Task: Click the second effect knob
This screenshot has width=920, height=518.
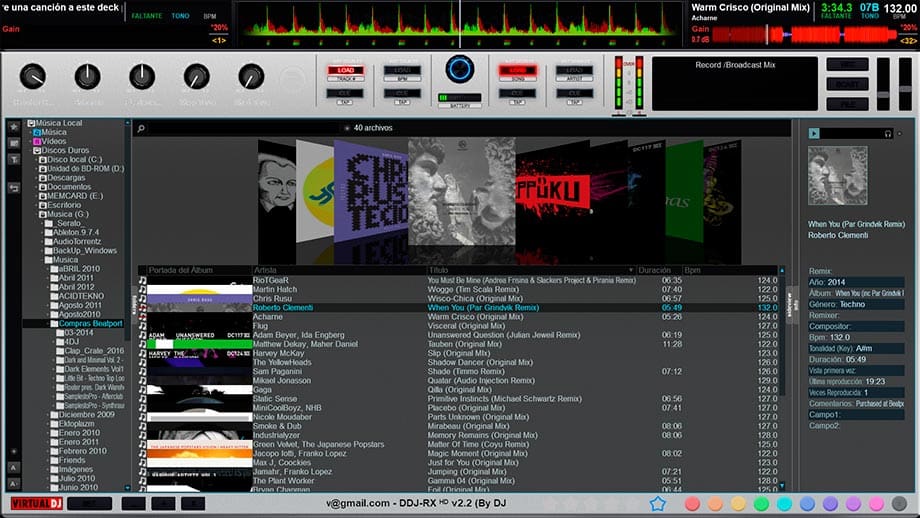Action: pyautogui.click(x=87, y=76)
